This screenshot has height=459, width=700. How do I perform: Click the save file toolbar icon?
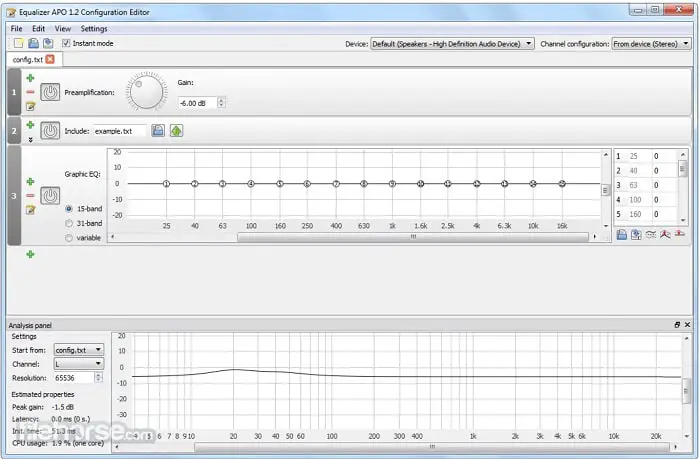coord(48,43)
